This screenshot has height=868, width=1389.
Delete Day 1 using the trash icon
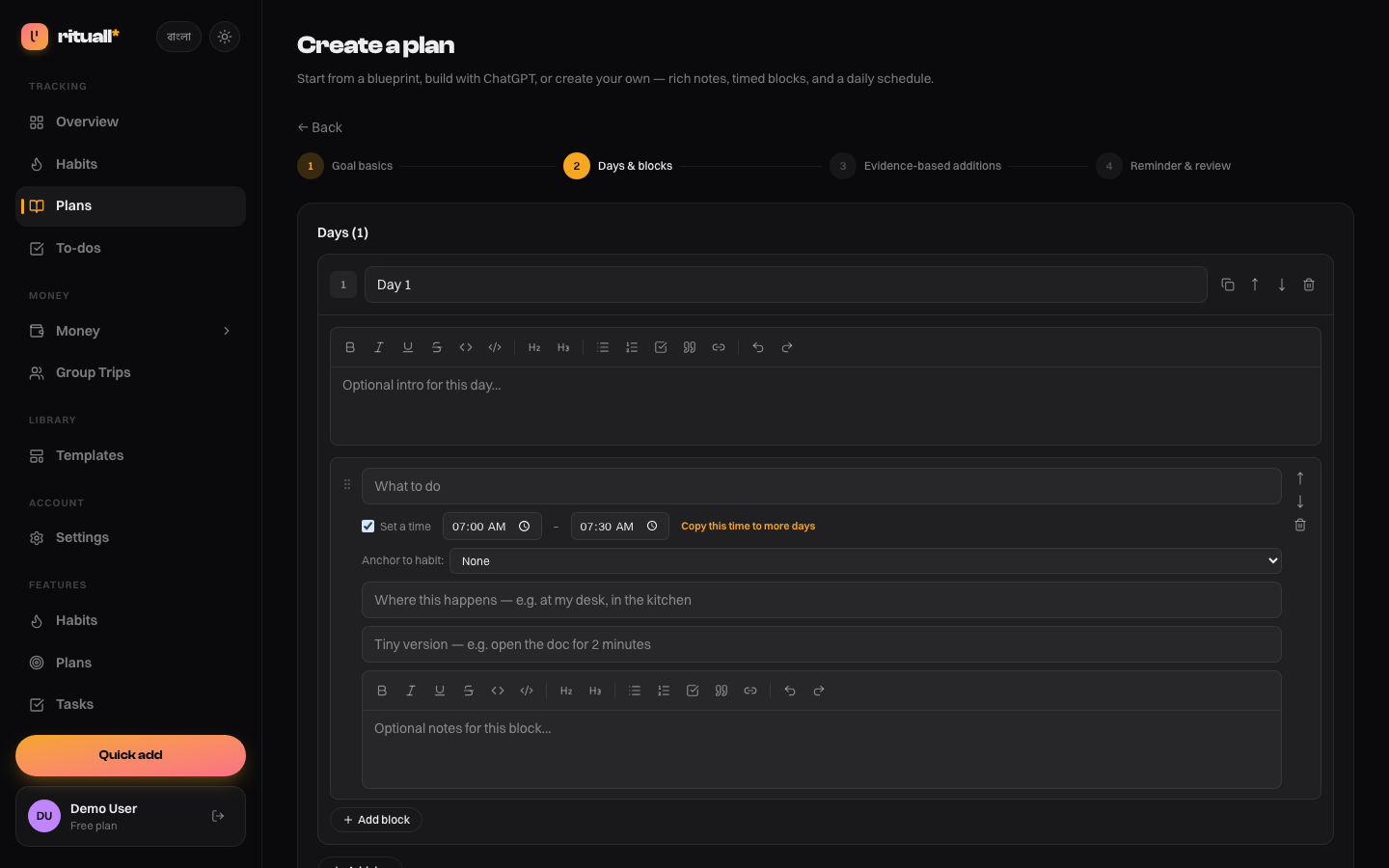(x=1309, y=285)
